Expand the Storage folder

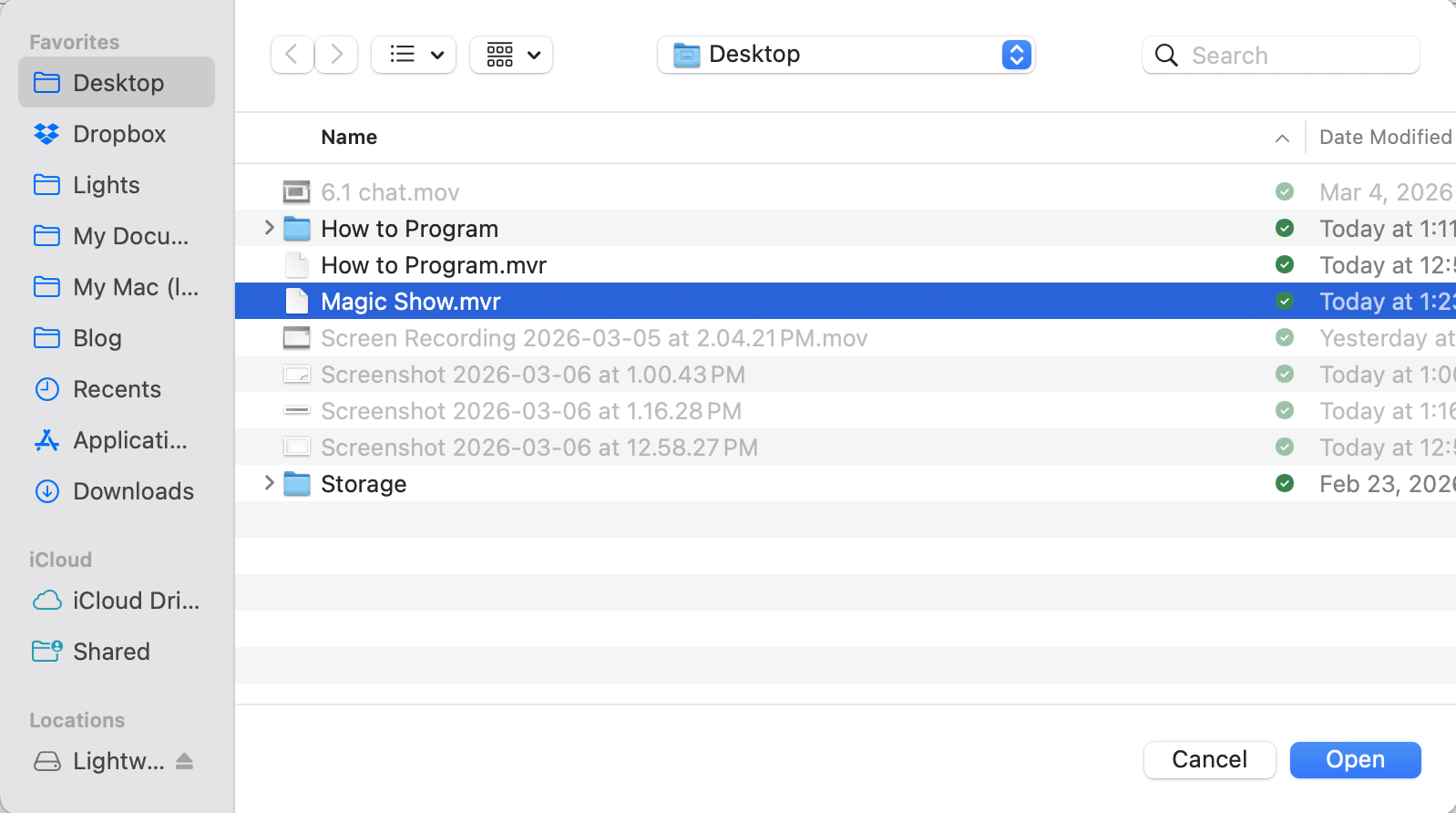point(269,483)
